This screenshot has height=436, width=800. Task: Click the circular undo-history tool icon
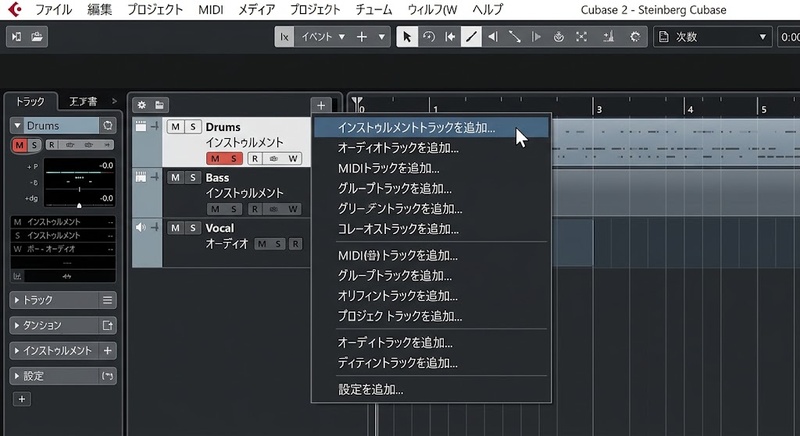click(429, 37)
